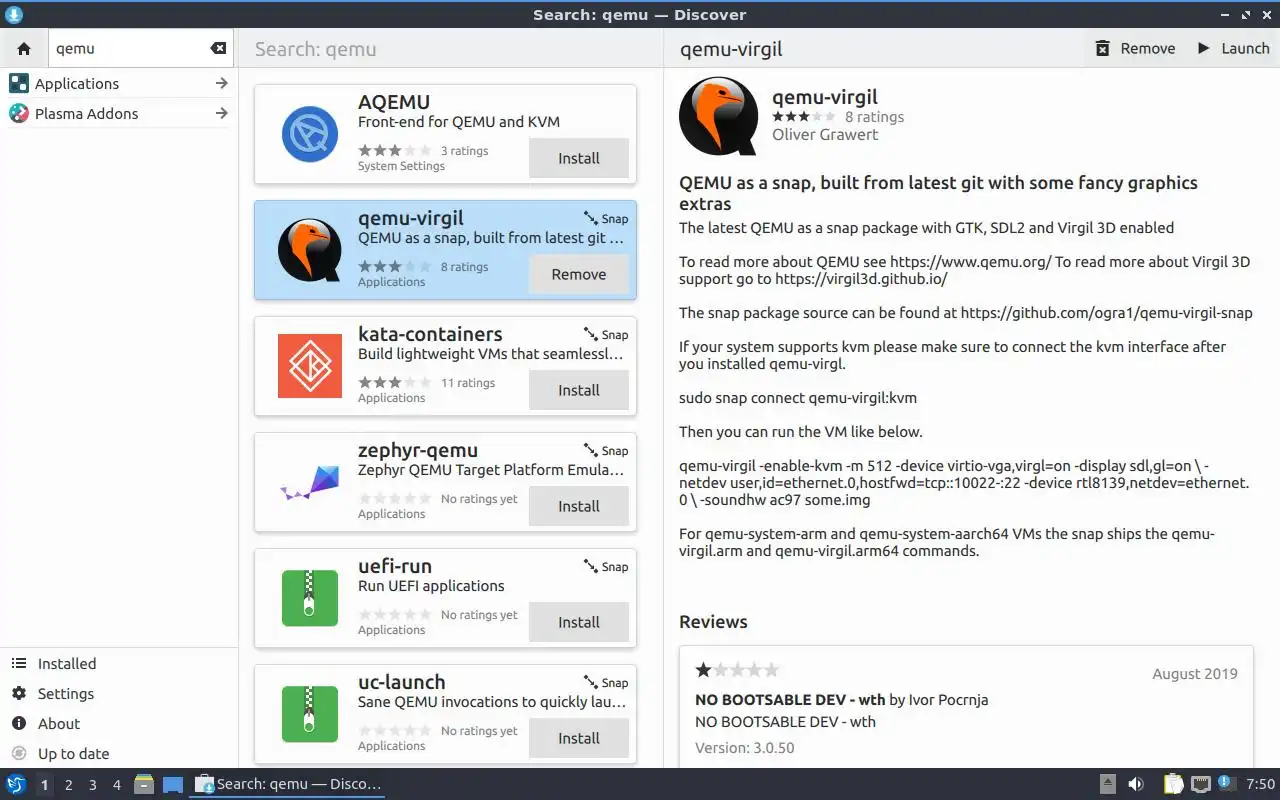Viewport: 1280px width, 800px height.
Task: Show the Installed apps page
Action: tap(118, 663)
